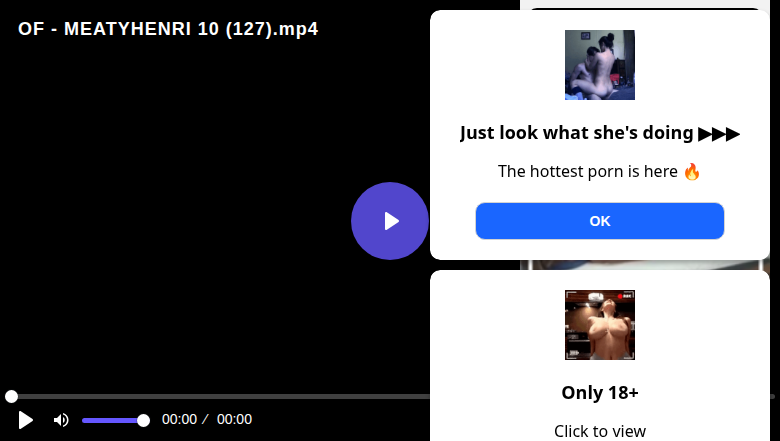Click the purple volume slider track
Viewport: 780px width, 441px height.
[x=112, y=421]
